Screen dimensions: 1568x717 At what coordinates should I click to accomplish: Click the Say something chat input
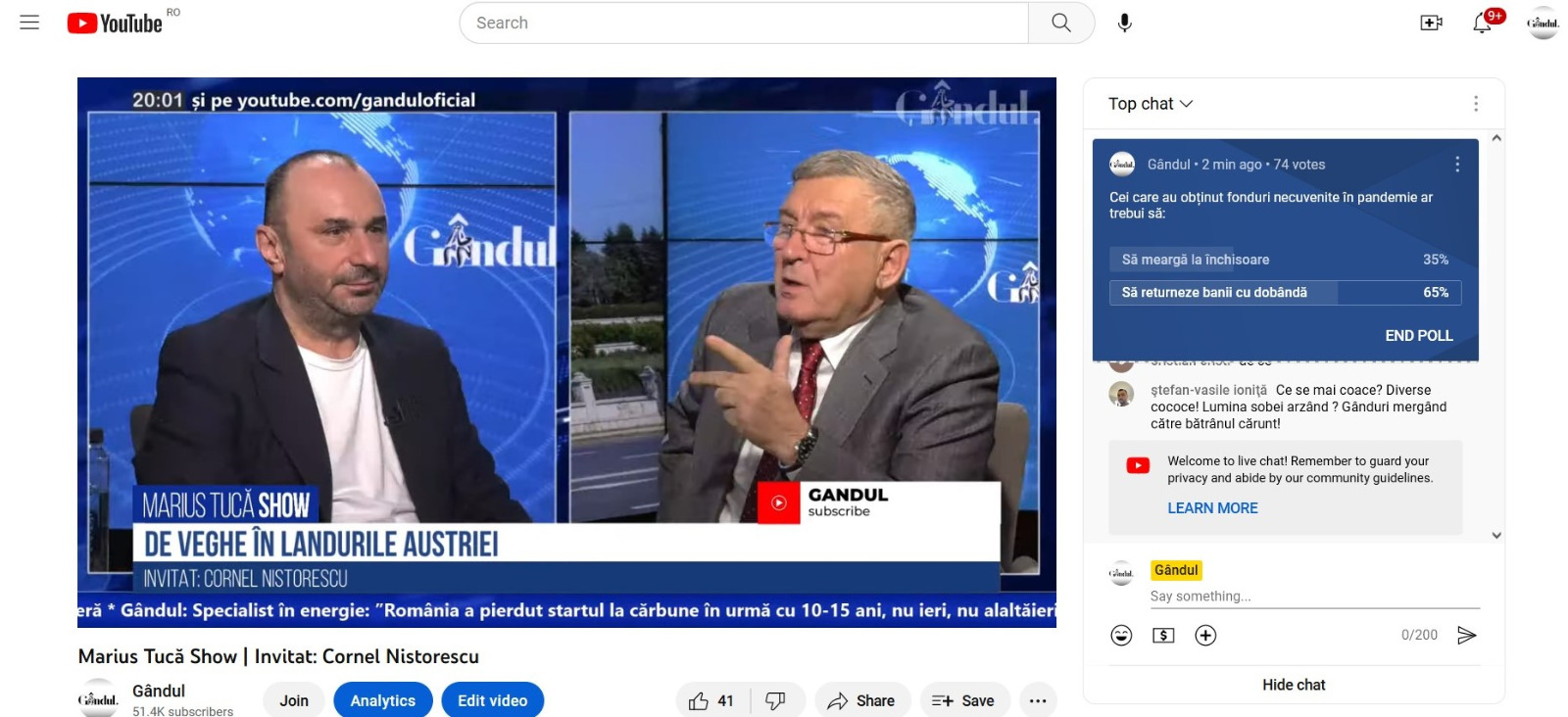(1313, 597)
